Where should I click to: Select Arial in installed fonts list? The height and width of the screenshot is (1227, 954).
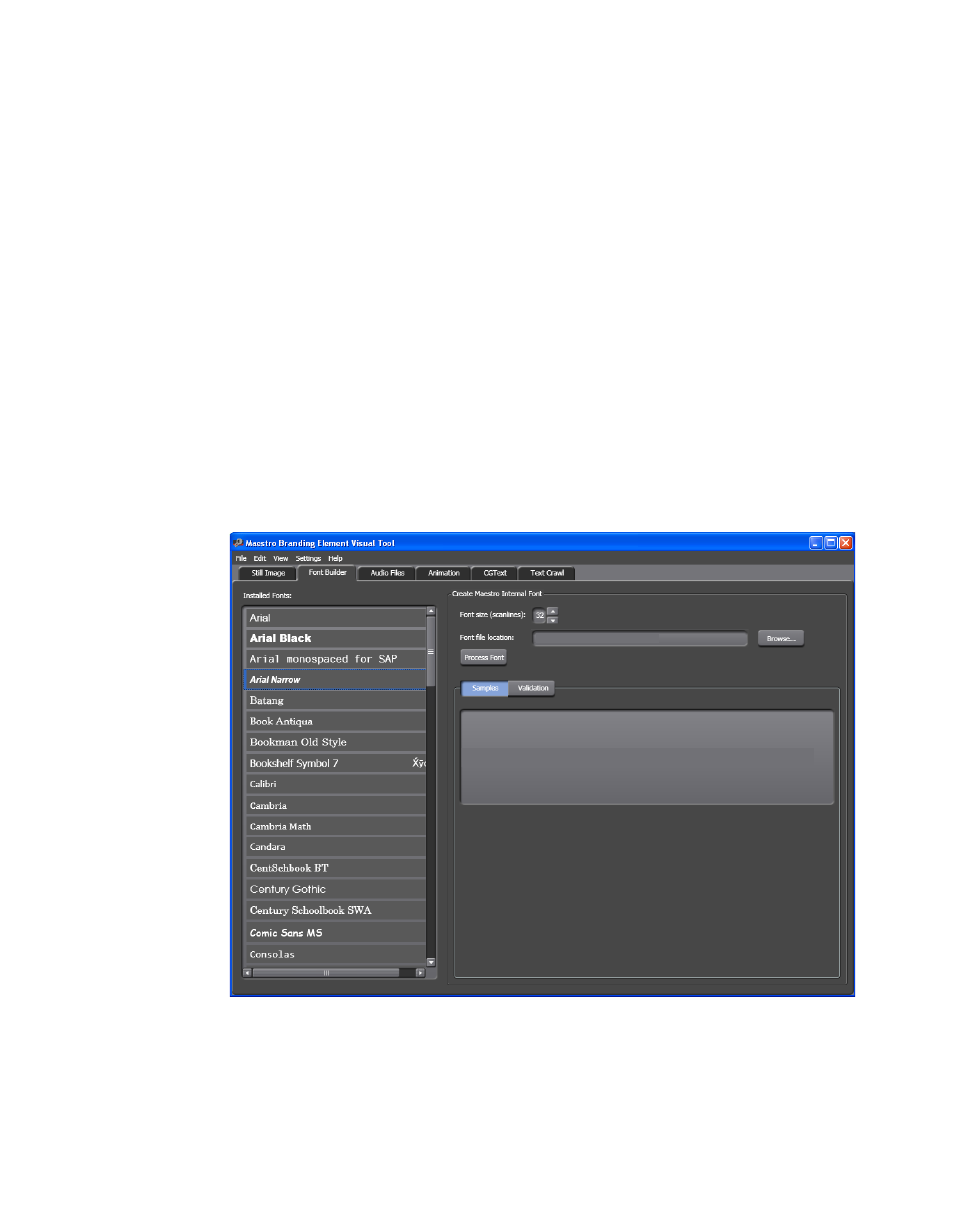click(335, 618)
